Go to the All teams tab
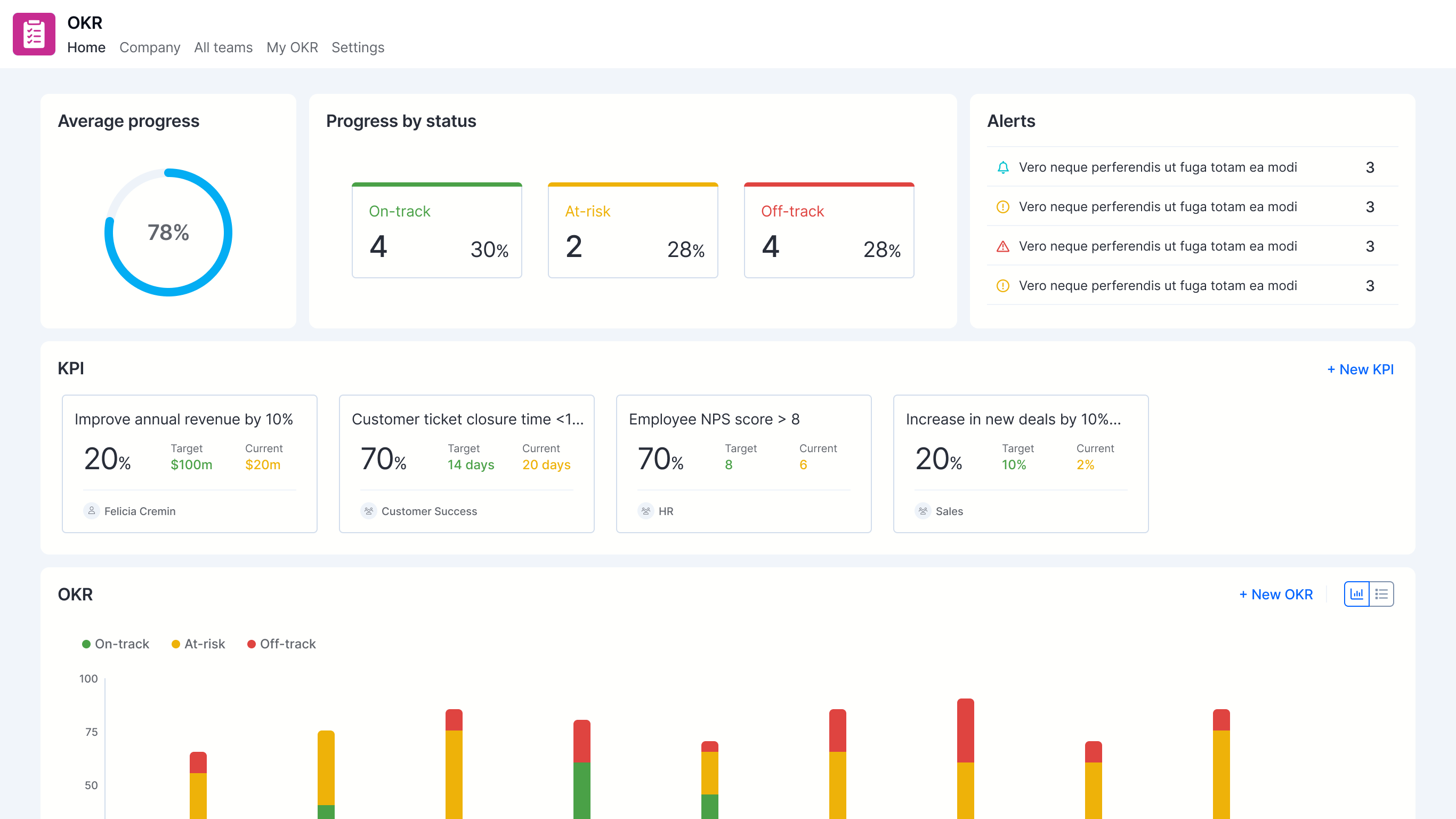The height and width of the screenshot is (819, 1456). coord(223,47)
